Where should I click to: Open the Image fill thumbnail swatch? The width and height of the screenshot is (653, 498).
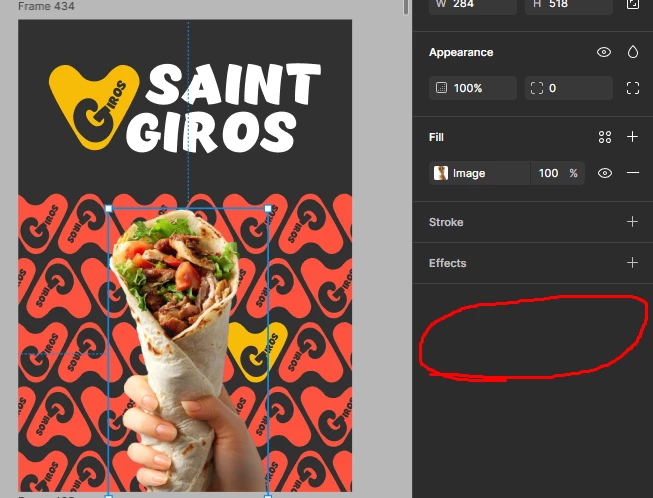point(441,173)
